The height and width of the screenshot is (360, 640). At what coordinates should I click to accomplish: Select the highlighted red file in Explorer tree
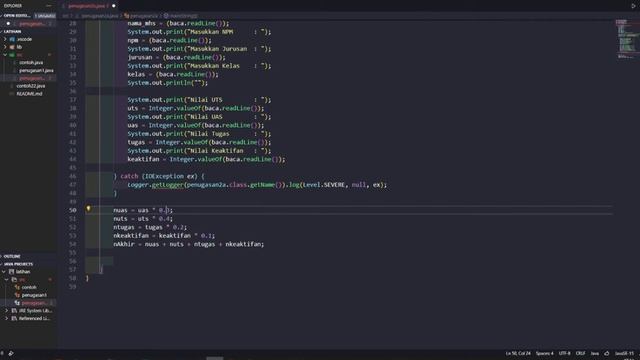pos(29,78)
